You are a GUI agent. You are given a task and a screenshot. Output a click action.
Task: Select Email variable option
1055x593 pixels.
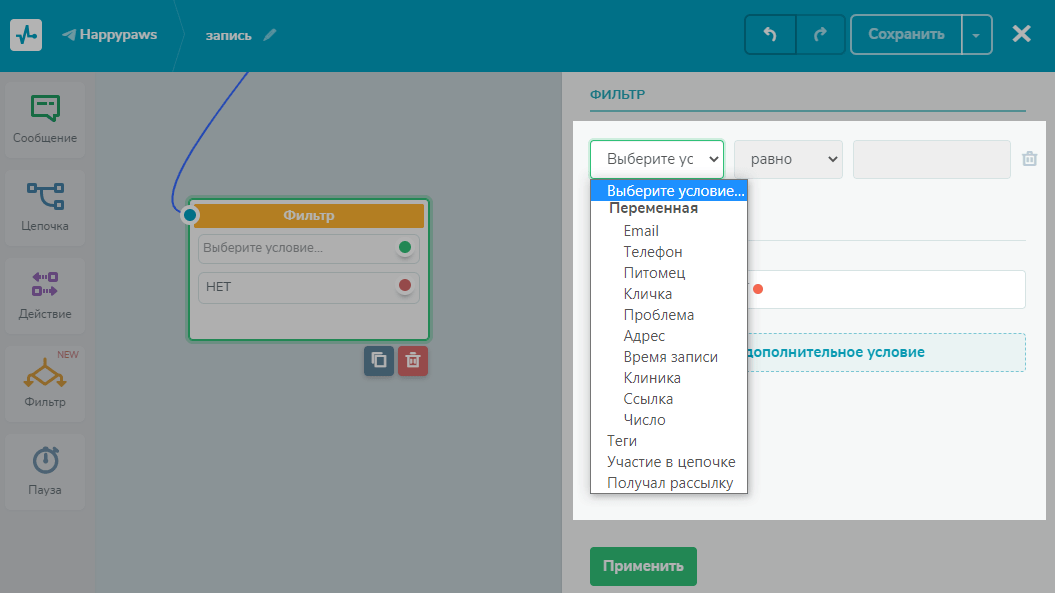[669, 231]
